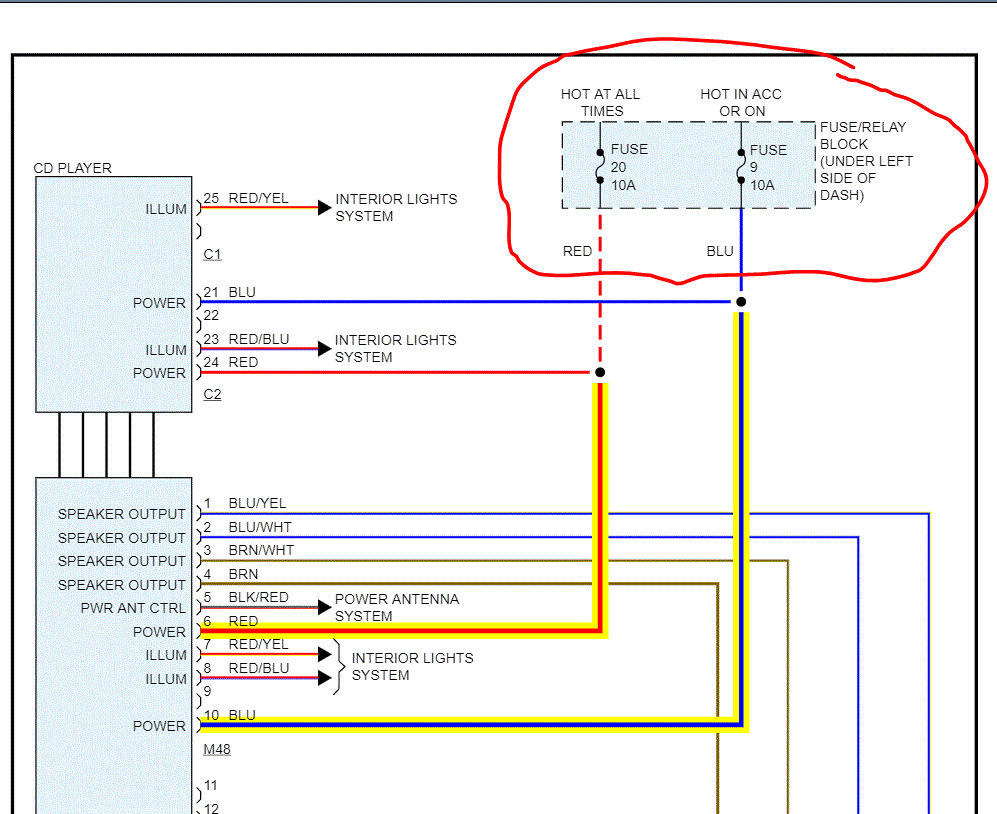The height and width of the screenshot is (814, 997).
Task: Click the POWER label for pin 10
Action: 159,726
